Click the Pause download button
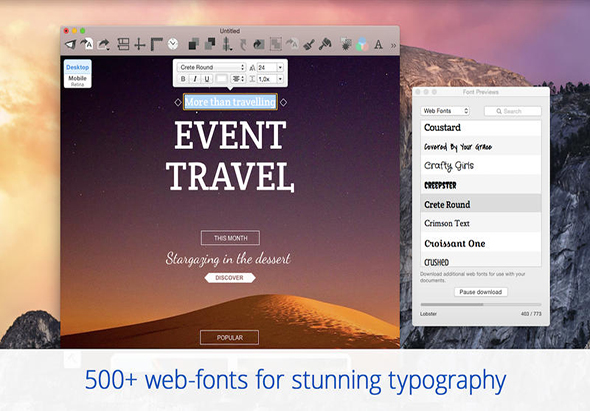The width and height of the screenshot is (590, 411). (481, 292)
